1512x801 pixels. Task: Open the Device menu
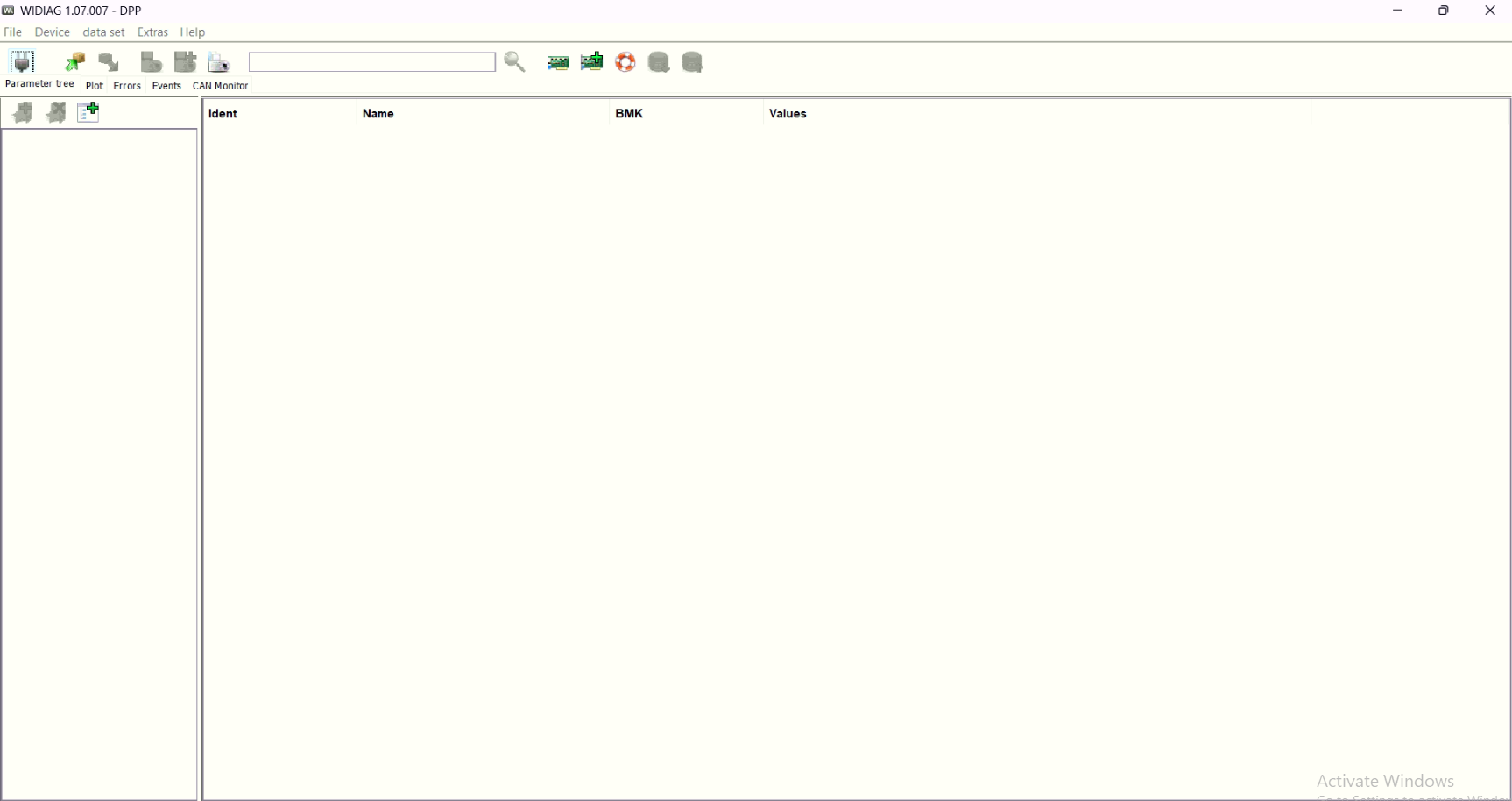(x=53, y=32)
